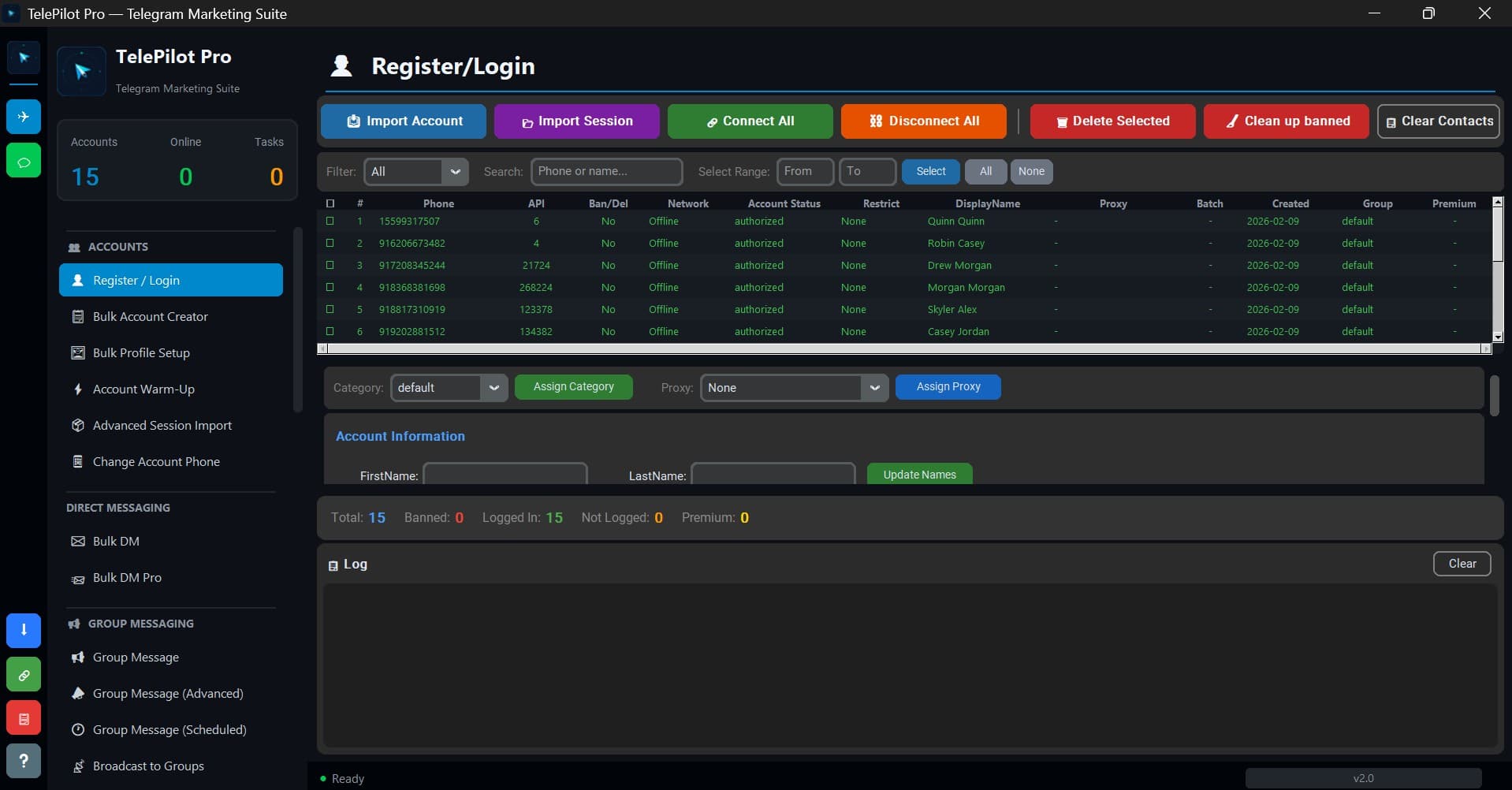1512x790 pixels.
Task: Click the Import Account button icon
Action: tap(354, 121)
